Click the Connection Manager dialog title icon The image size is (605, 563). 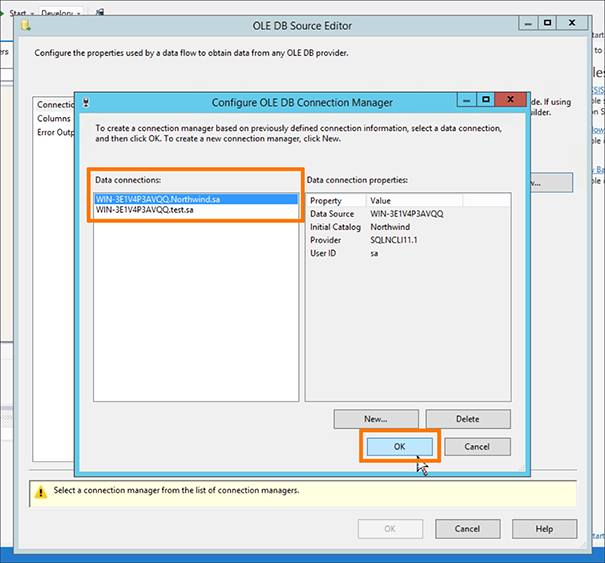(x=86, y=103)
